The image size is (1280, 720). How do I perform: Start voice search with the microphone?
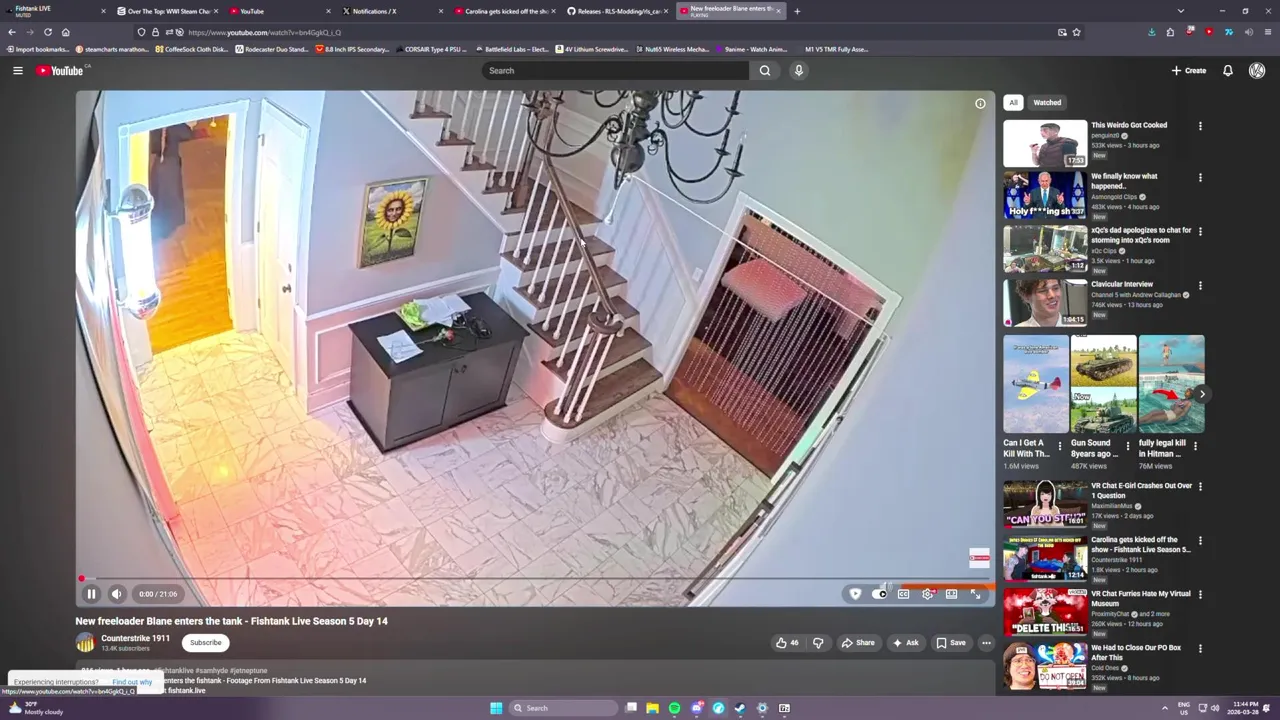[798, 70]
